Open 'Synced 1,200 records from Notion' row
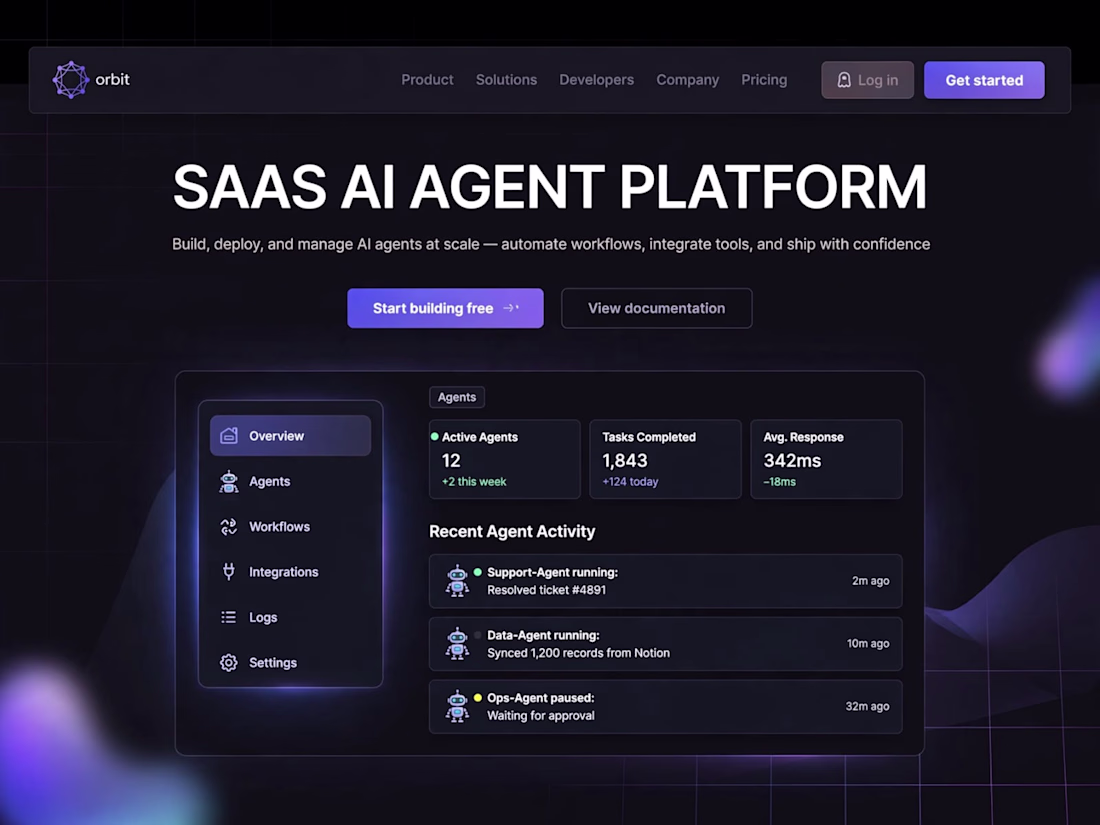 point(666,644)
